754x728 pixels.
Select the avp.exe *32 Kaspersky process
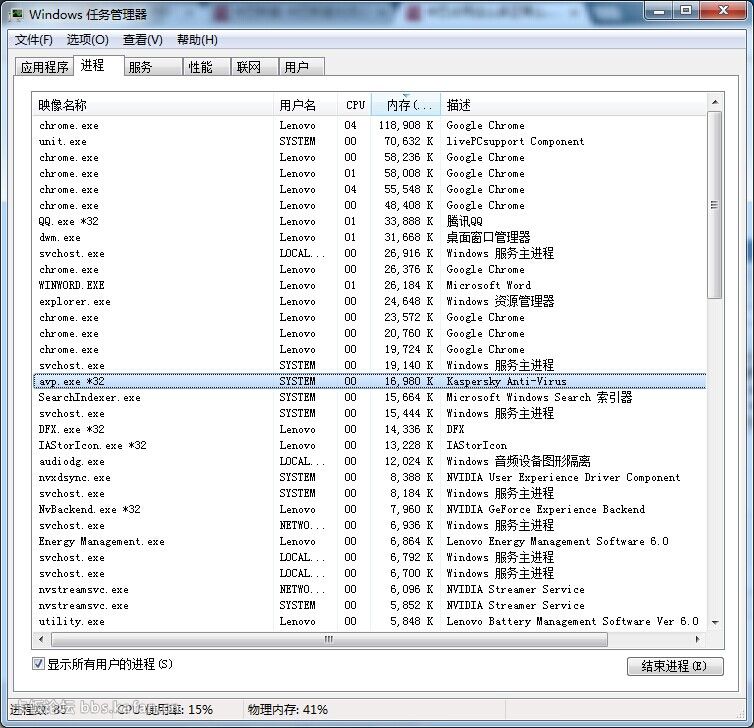pos(369,381)
